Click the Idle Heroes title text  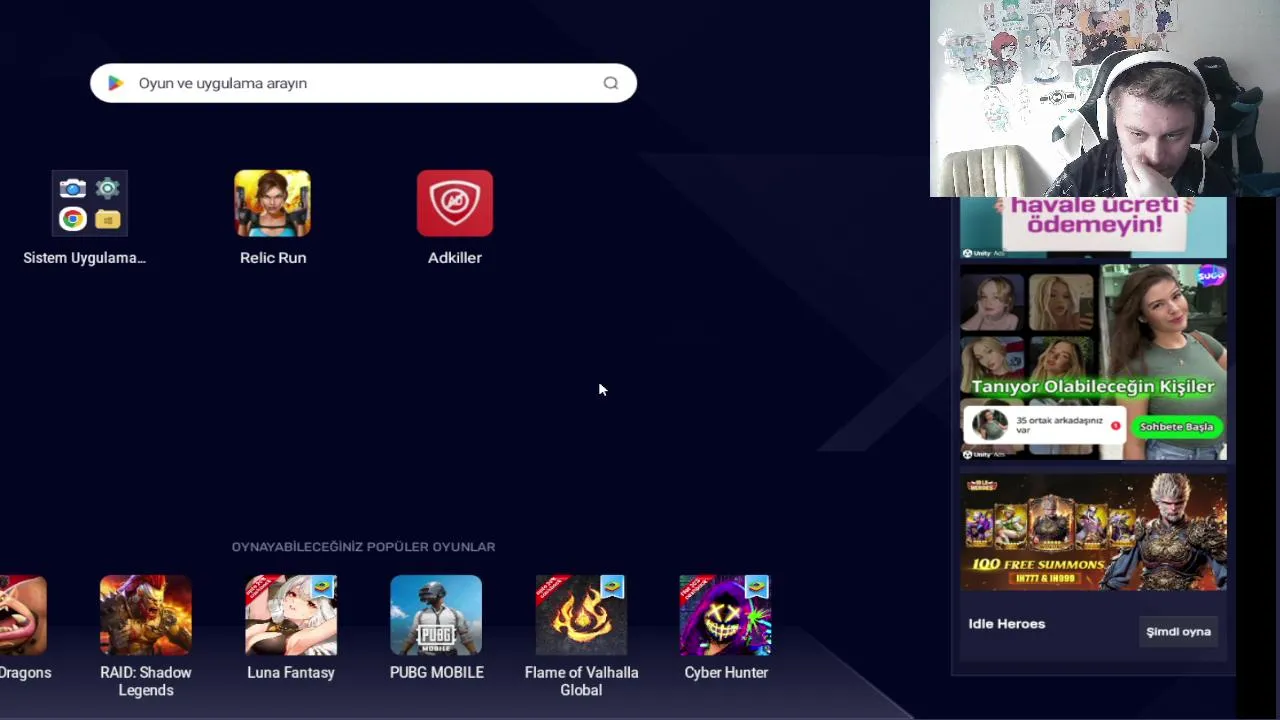[1006, 624]
